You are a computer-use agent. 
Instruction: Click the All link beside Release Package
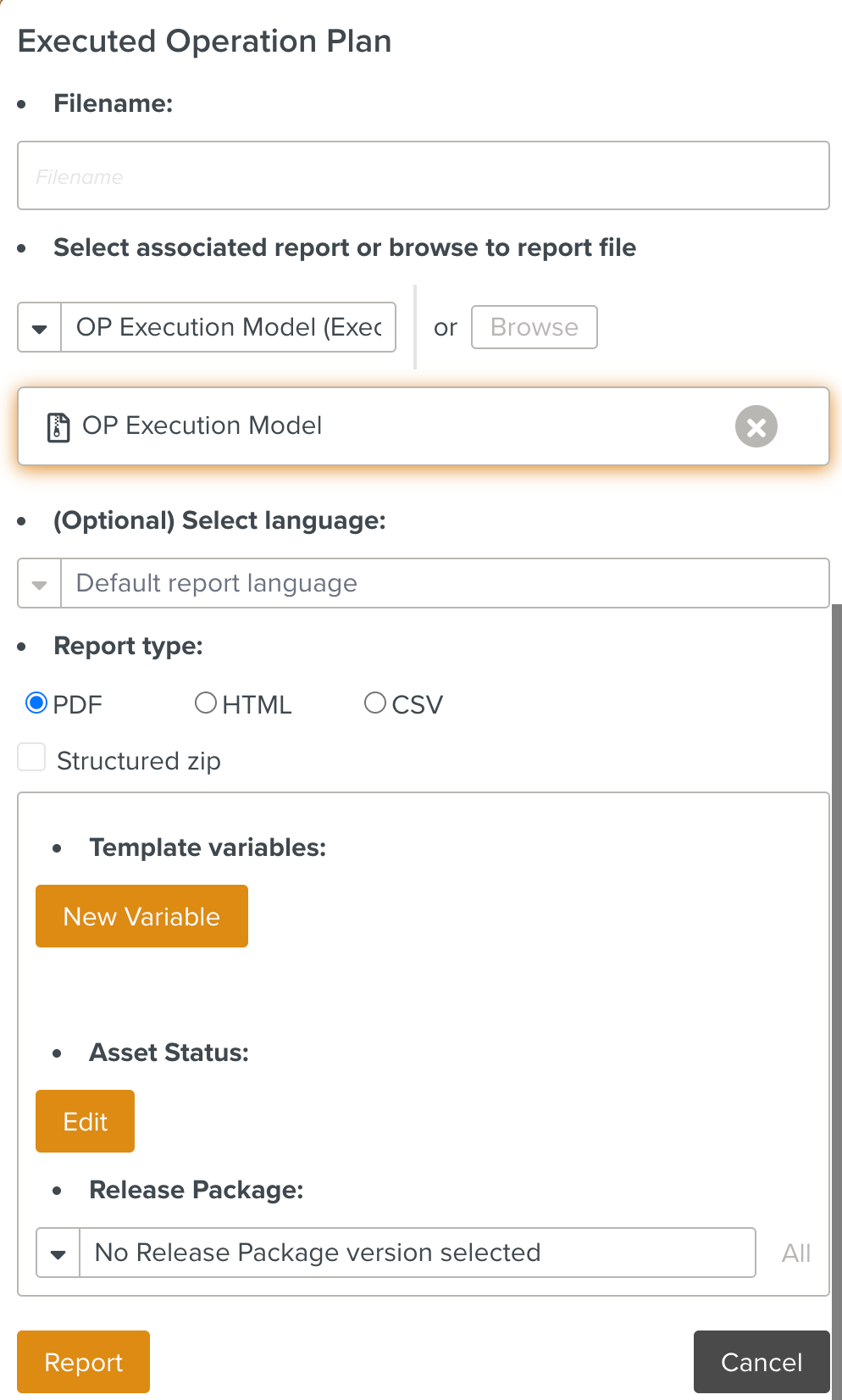click(x=795, y=1253)
